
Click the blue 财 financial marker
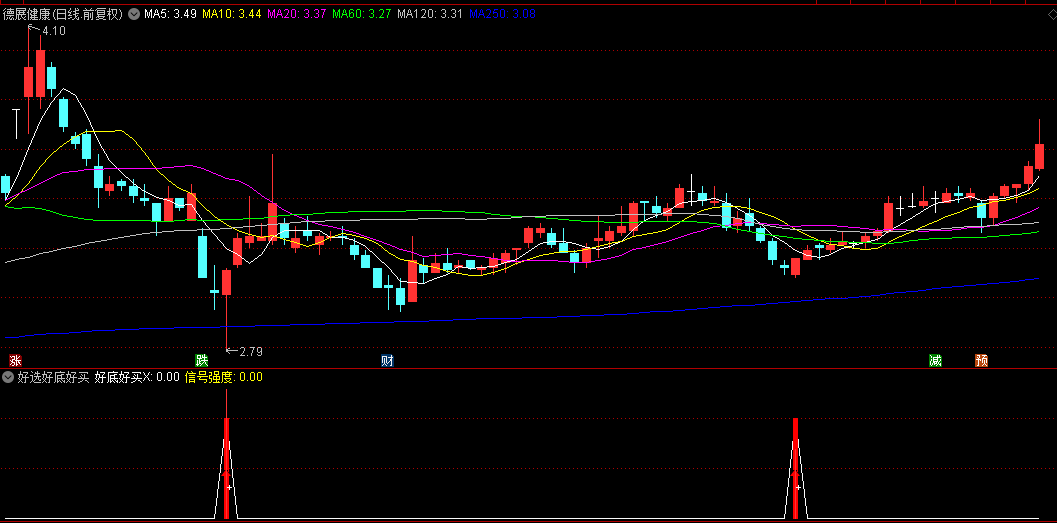pos(387,361)
